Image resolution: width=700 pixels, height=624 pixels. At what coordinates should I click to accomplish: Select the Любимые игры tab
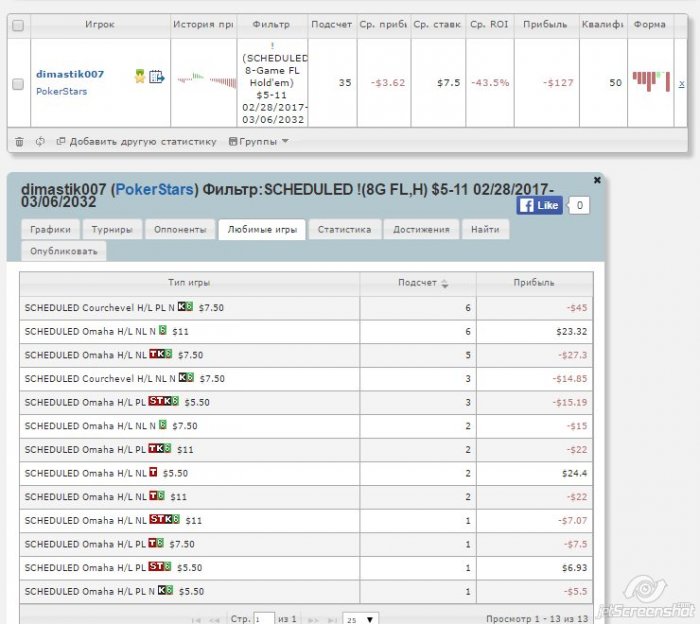click(262, 229)
